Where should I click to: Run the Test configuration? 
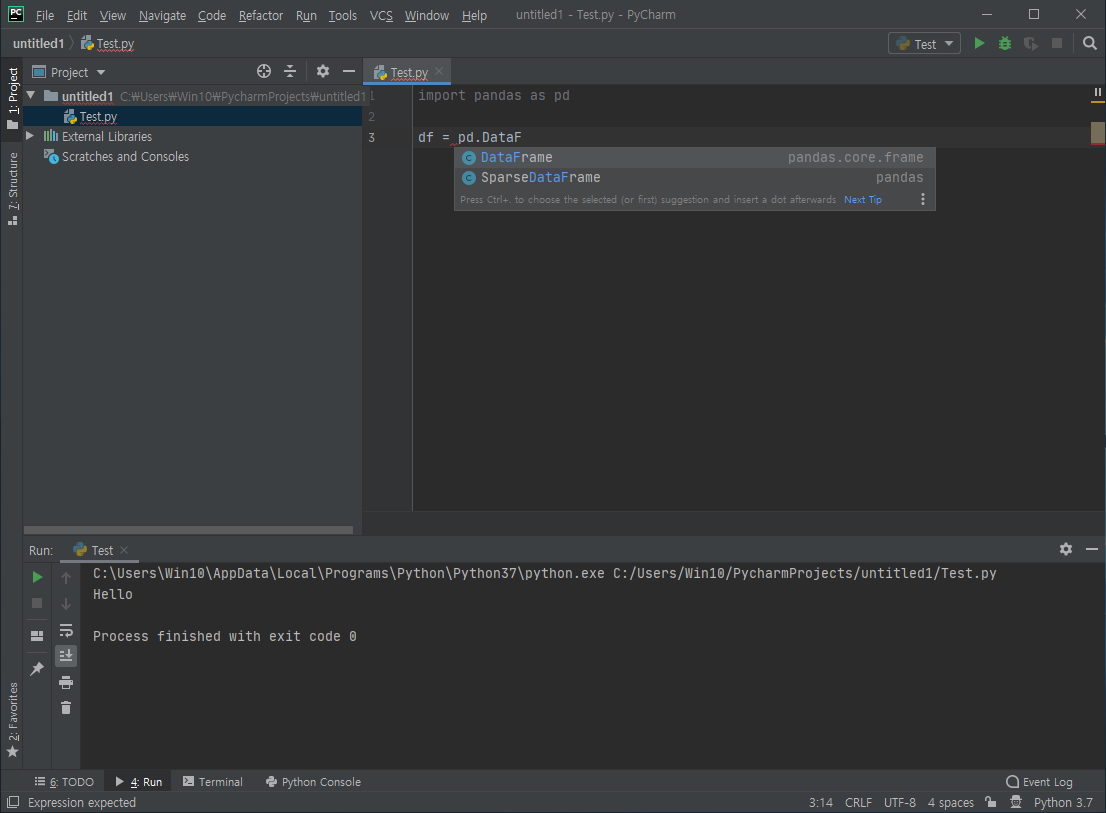point(979,43)
